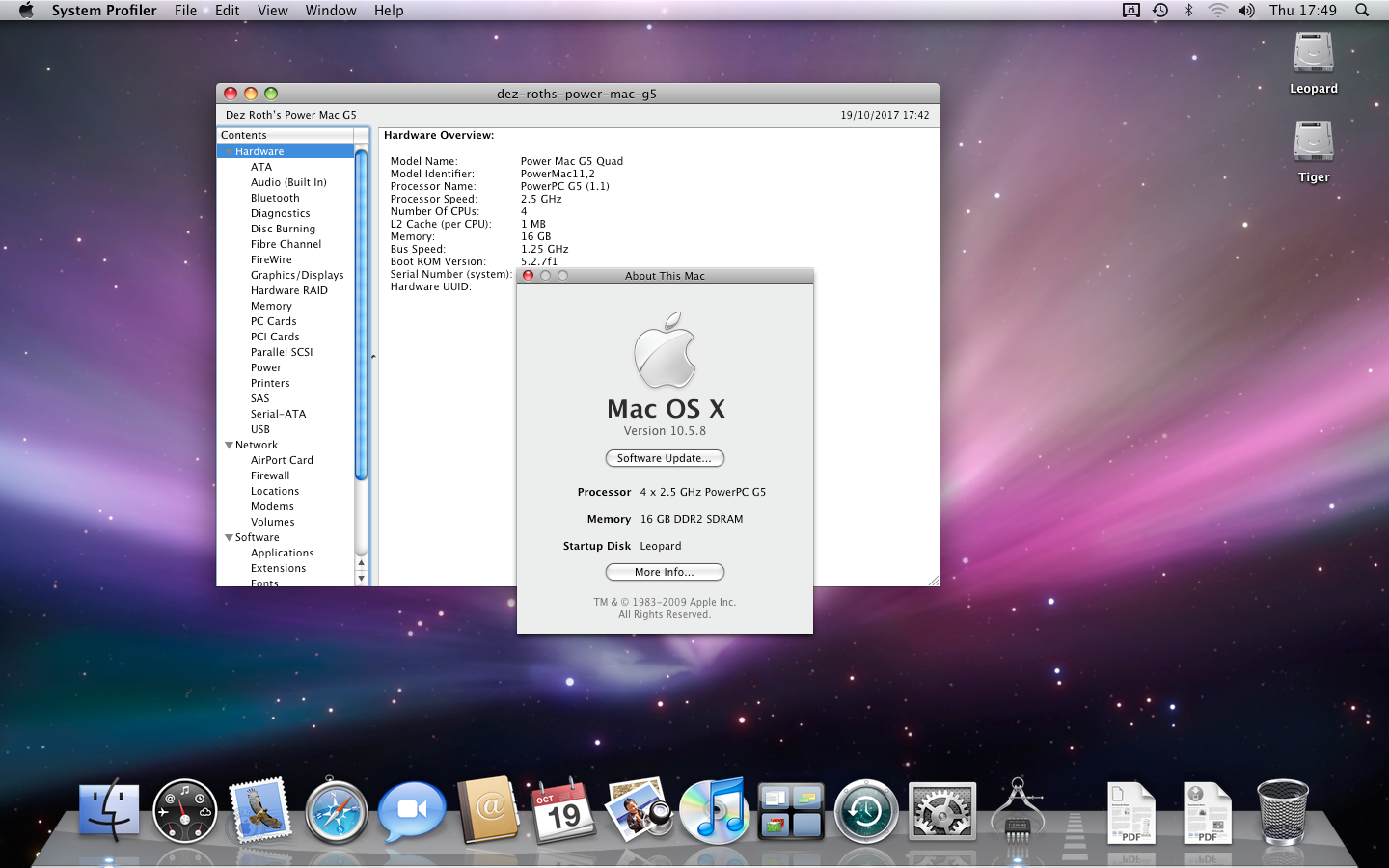Select Graphics/Displays in the sidebar
Viewport: 1389px width, 868px height.
tap(297, 275)
